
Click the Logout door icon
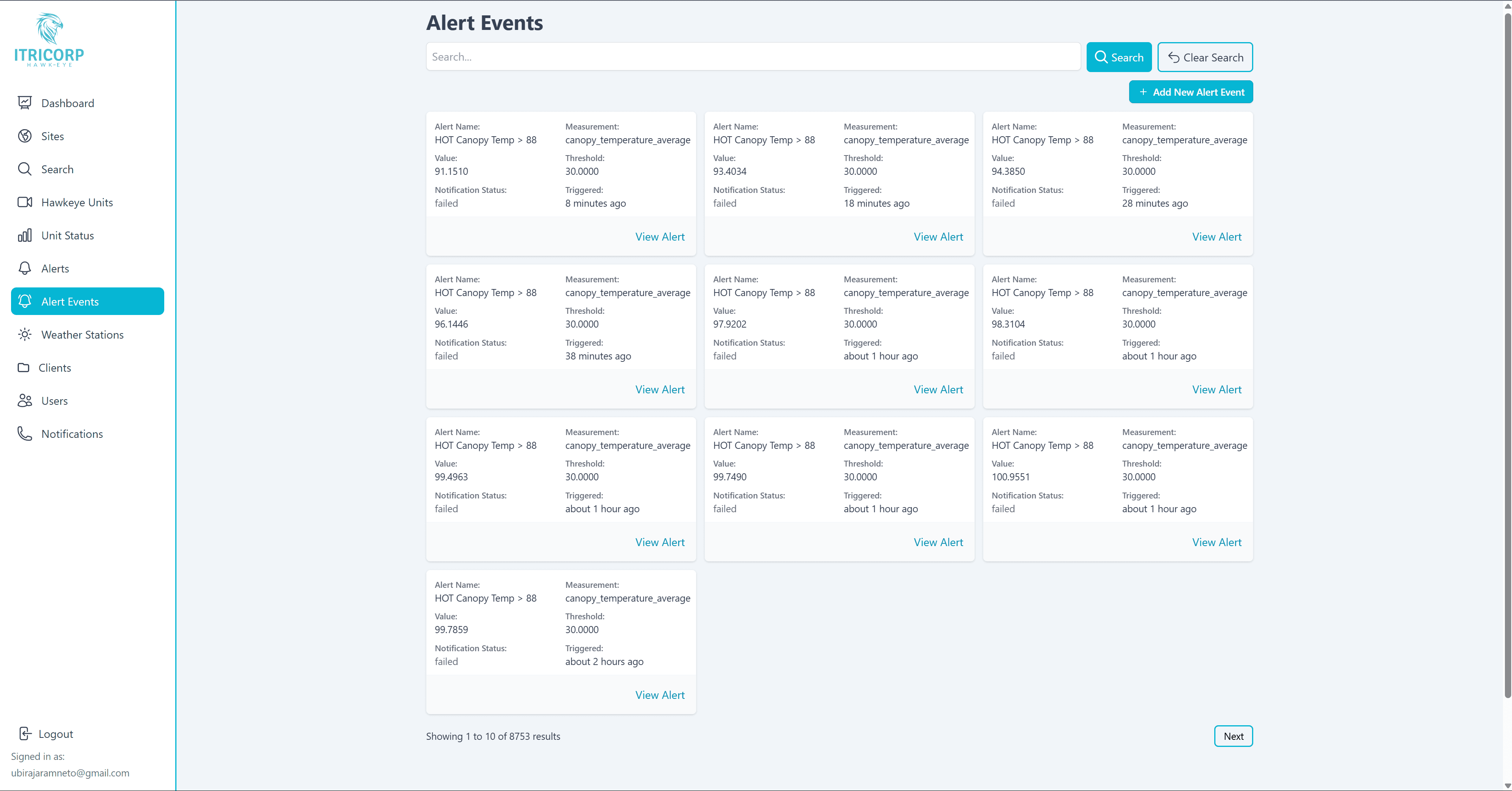coord(25,734)
